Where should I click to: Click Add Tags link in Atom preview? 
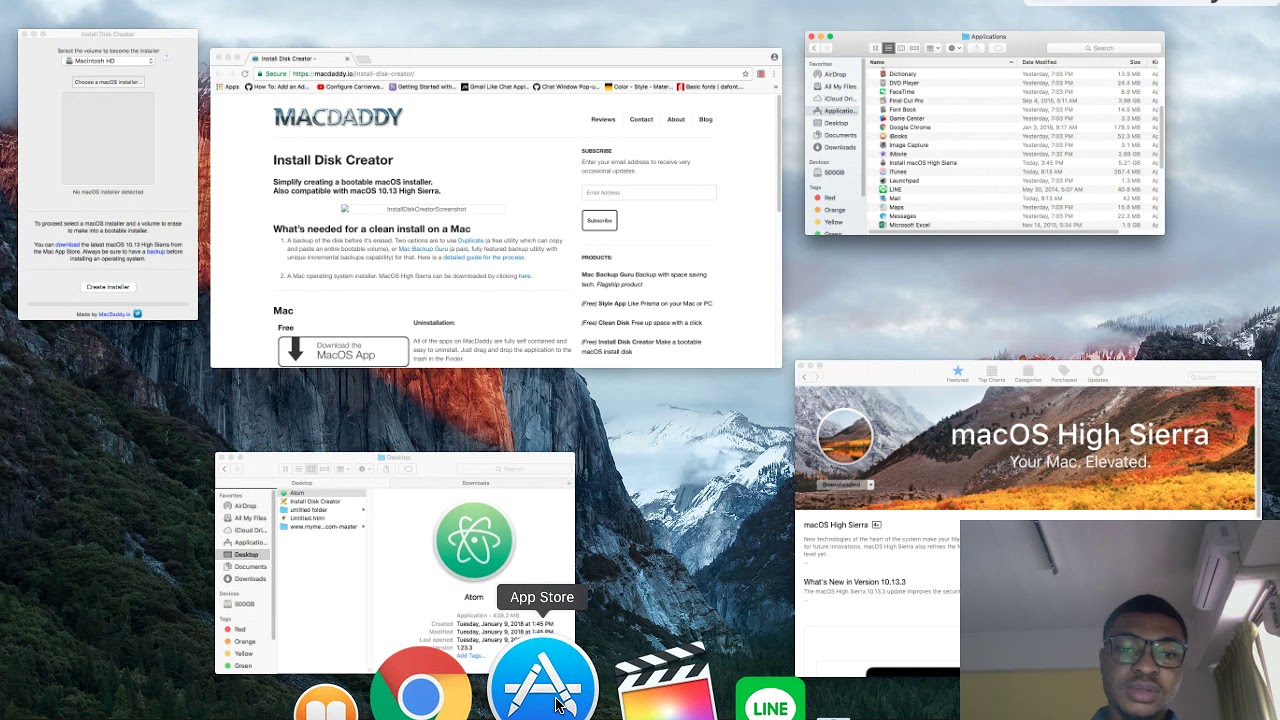[470, 656]
